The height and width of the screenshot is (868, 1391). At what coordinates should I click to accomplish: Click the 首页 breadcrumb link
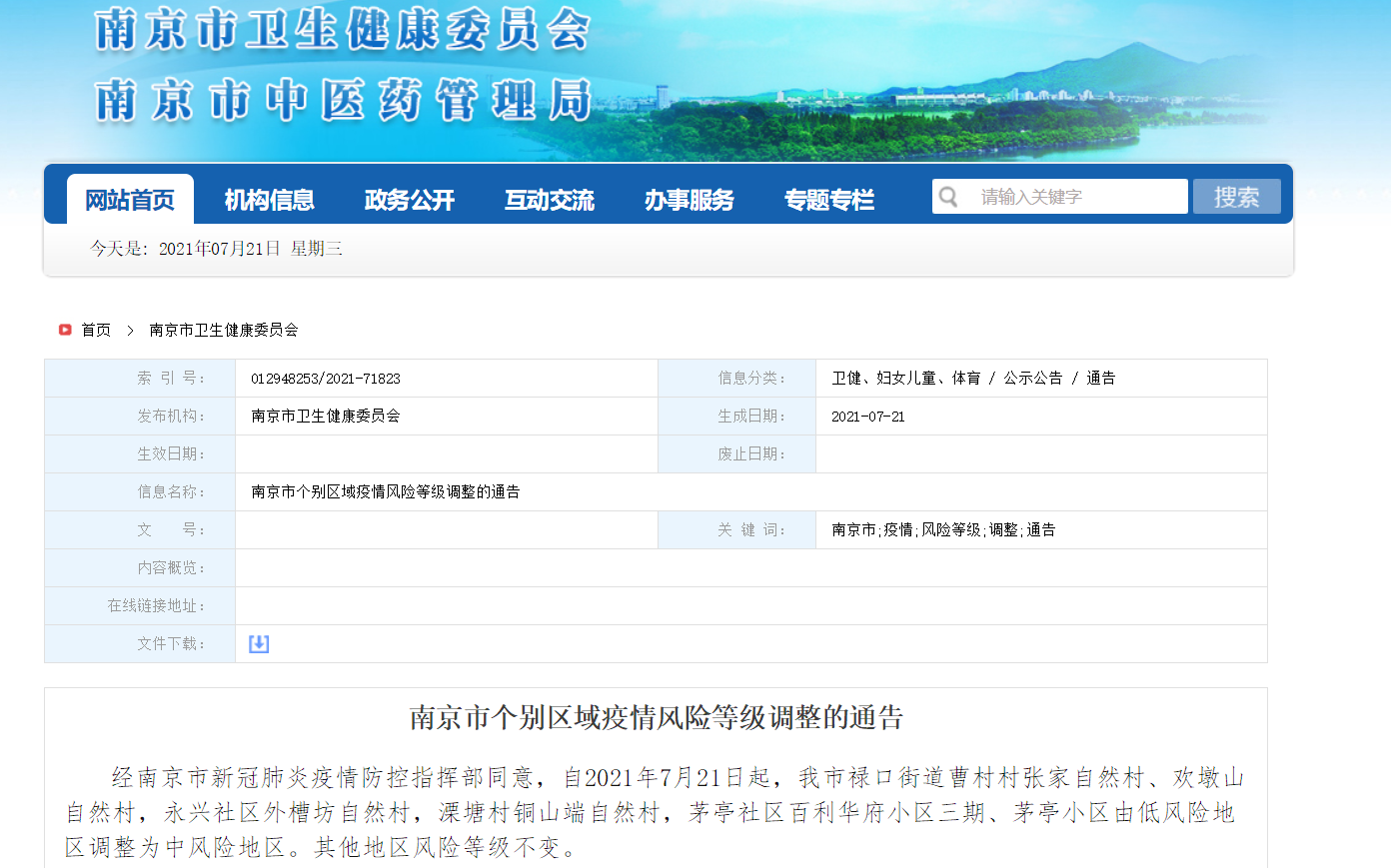[96, 330]
